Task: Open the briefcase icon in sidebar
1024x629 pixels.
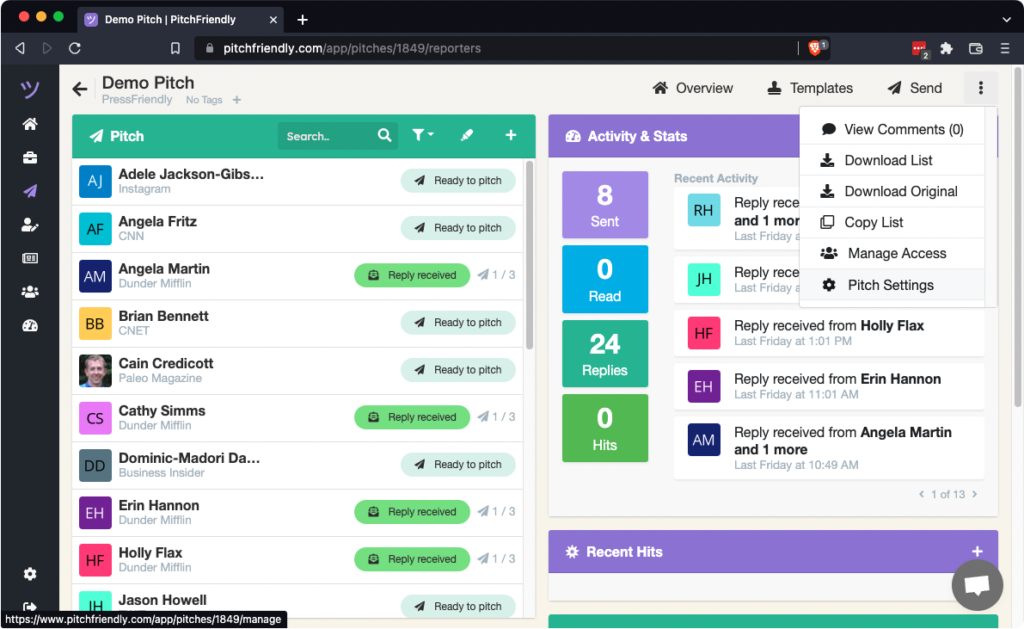Action: 30,158
